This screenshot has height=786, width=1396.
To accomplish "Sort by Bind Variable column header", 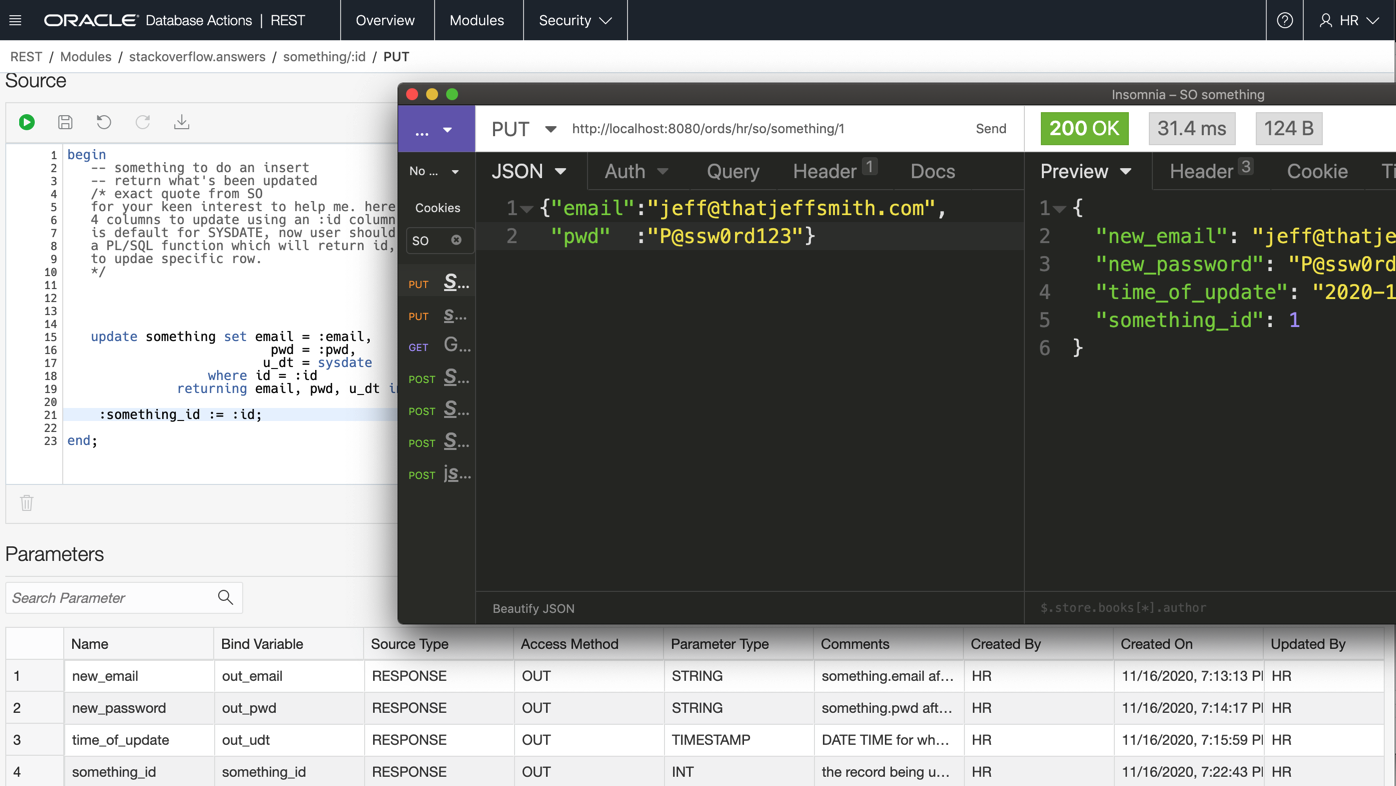I will tap(289, 644).
